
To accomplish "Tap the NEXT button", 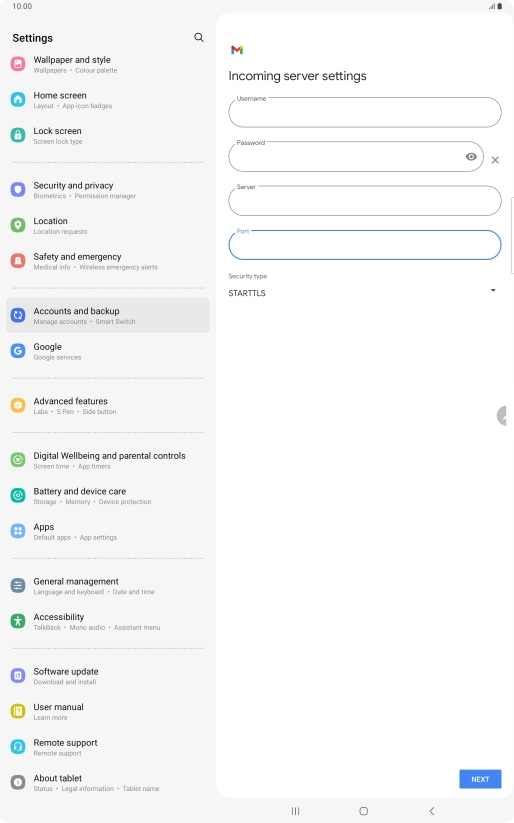I will [x=480, y=779].
